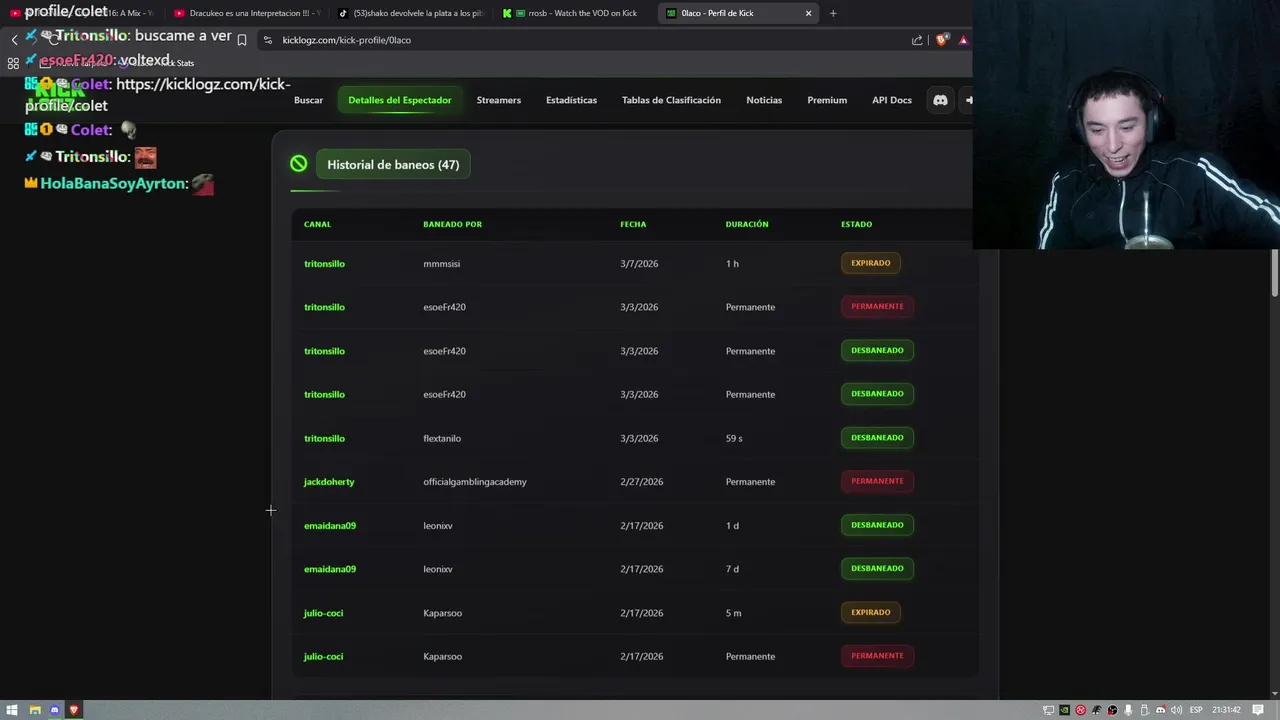The height and width of the screenshot is (720, 1280).
Task: Open Brave browser from the taskbar
Action: [74, 710]
